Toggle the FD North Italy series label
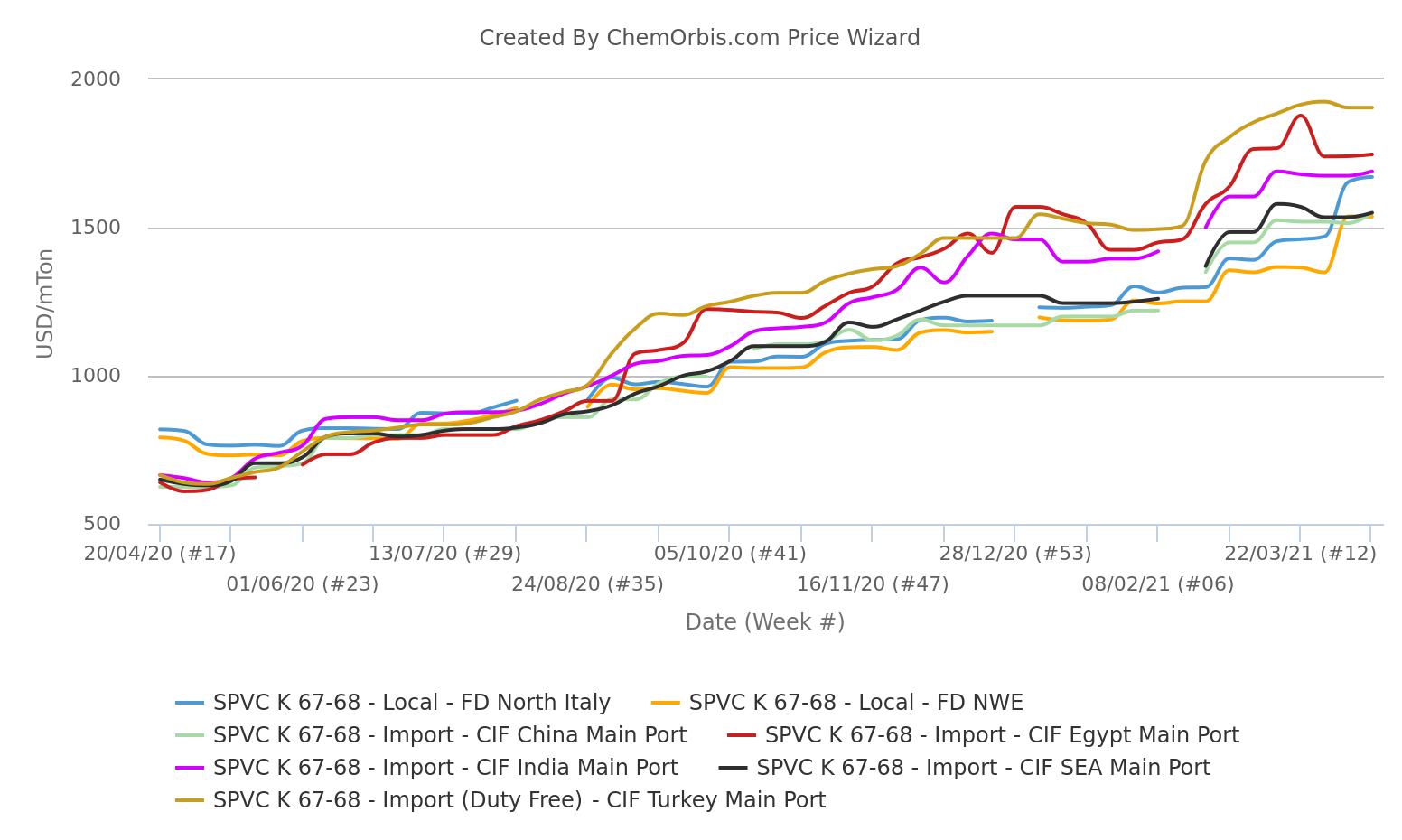This screenshot has width=1402, height=840. [411, 703]
